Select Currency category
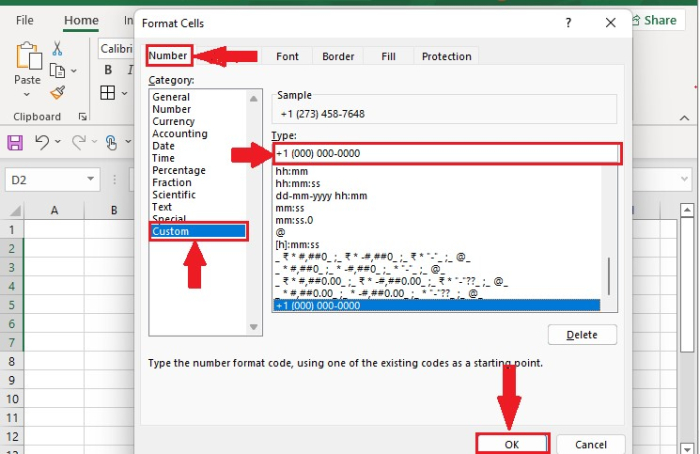Viewport: 700px width, 454px height. pos(173,121)
